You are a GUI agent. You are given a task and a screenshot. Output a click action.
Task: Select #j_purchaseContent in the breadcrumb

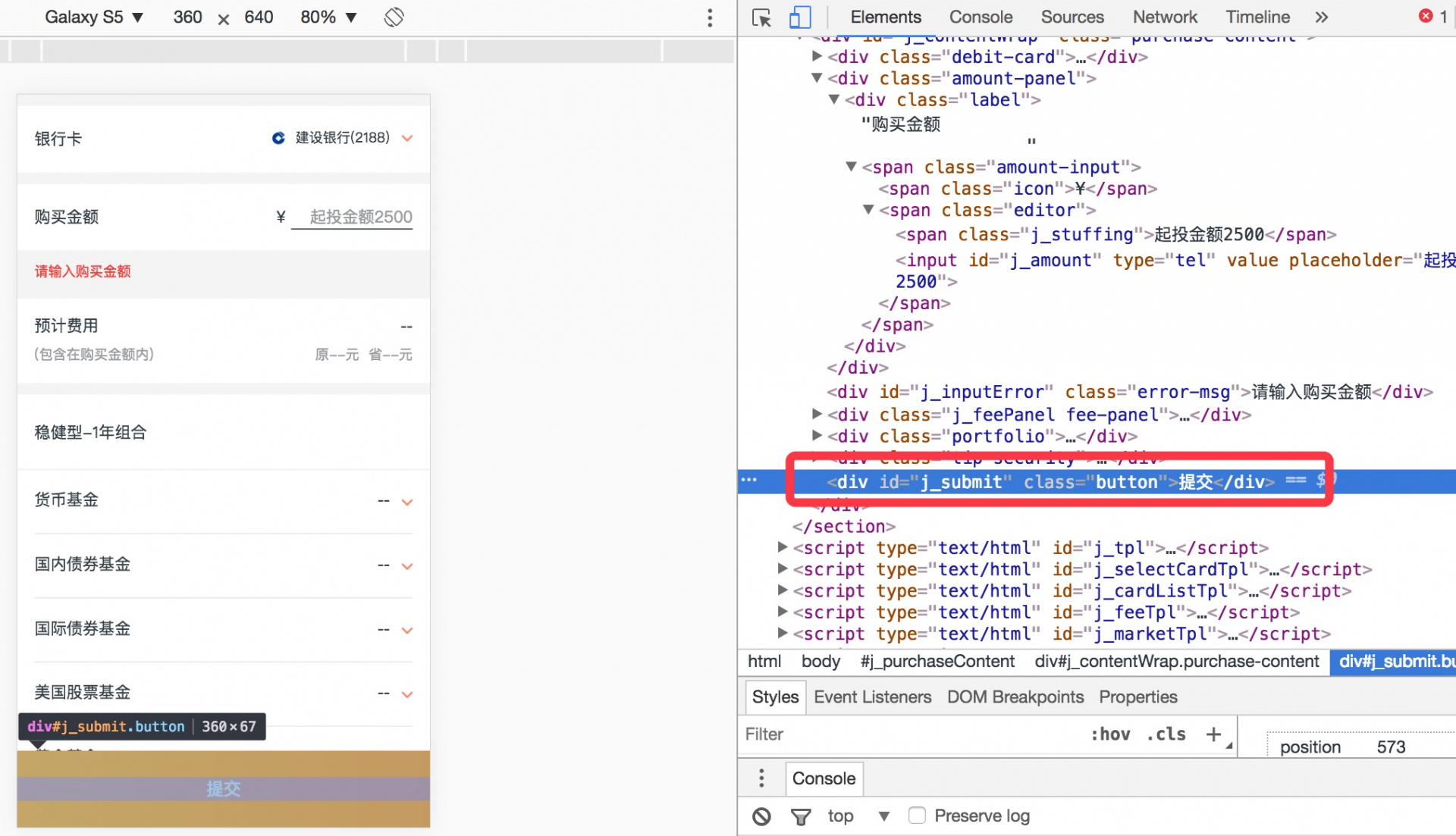coord(937,662)
